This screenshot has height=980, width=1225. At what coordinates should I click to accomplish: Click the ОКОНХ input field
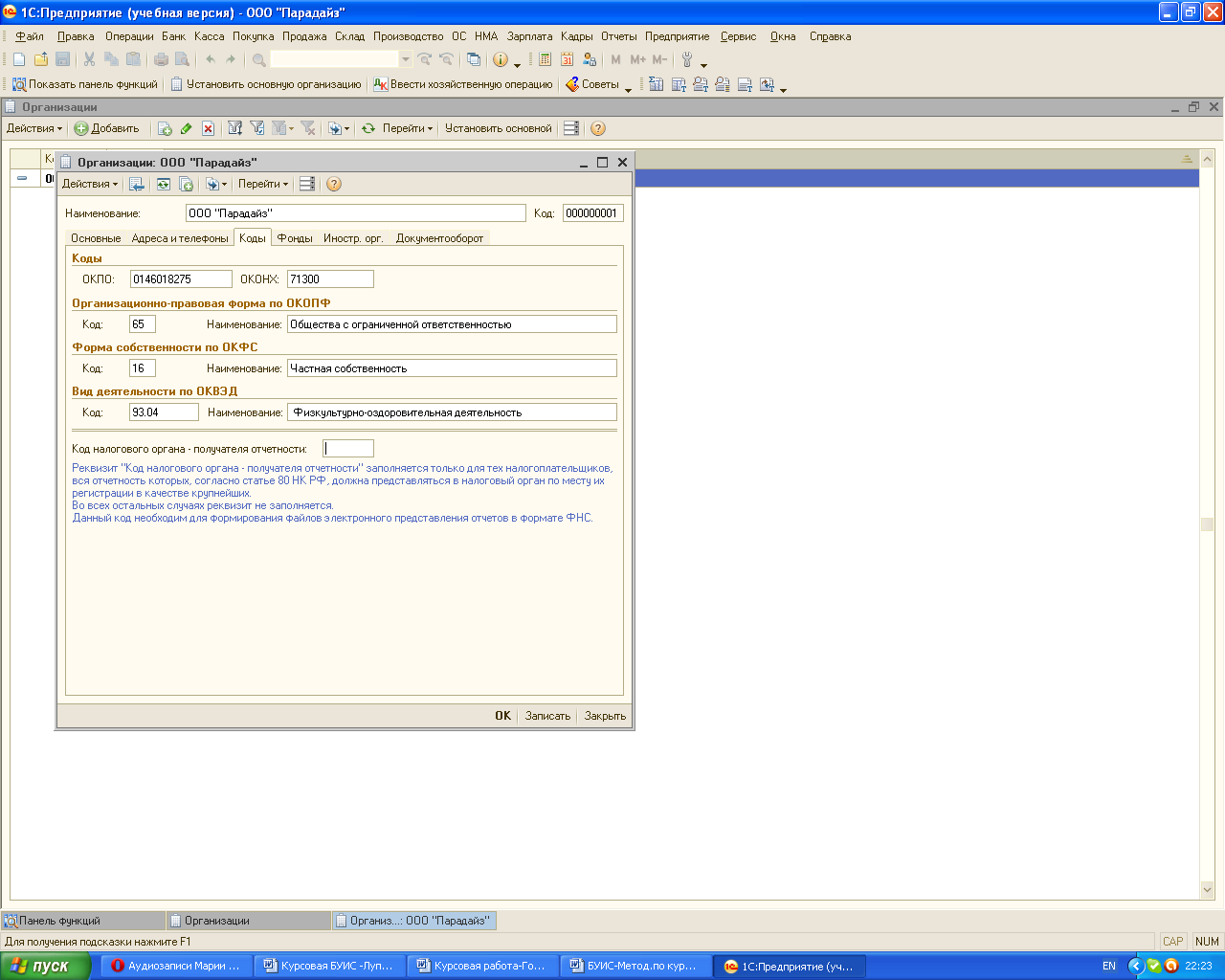(330, 279)
